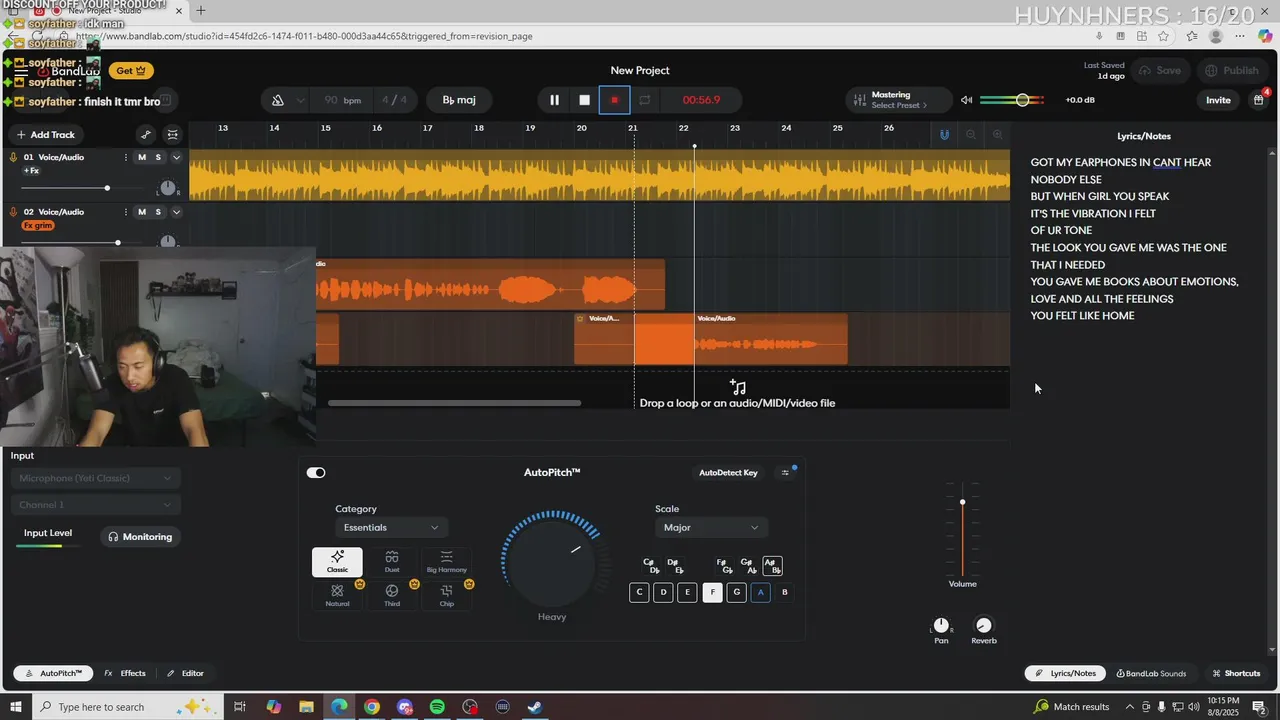The image size is (1280, 720).
Task: Toggle the AutoPitch on/off switch
Action: click(x=316, y=473)
